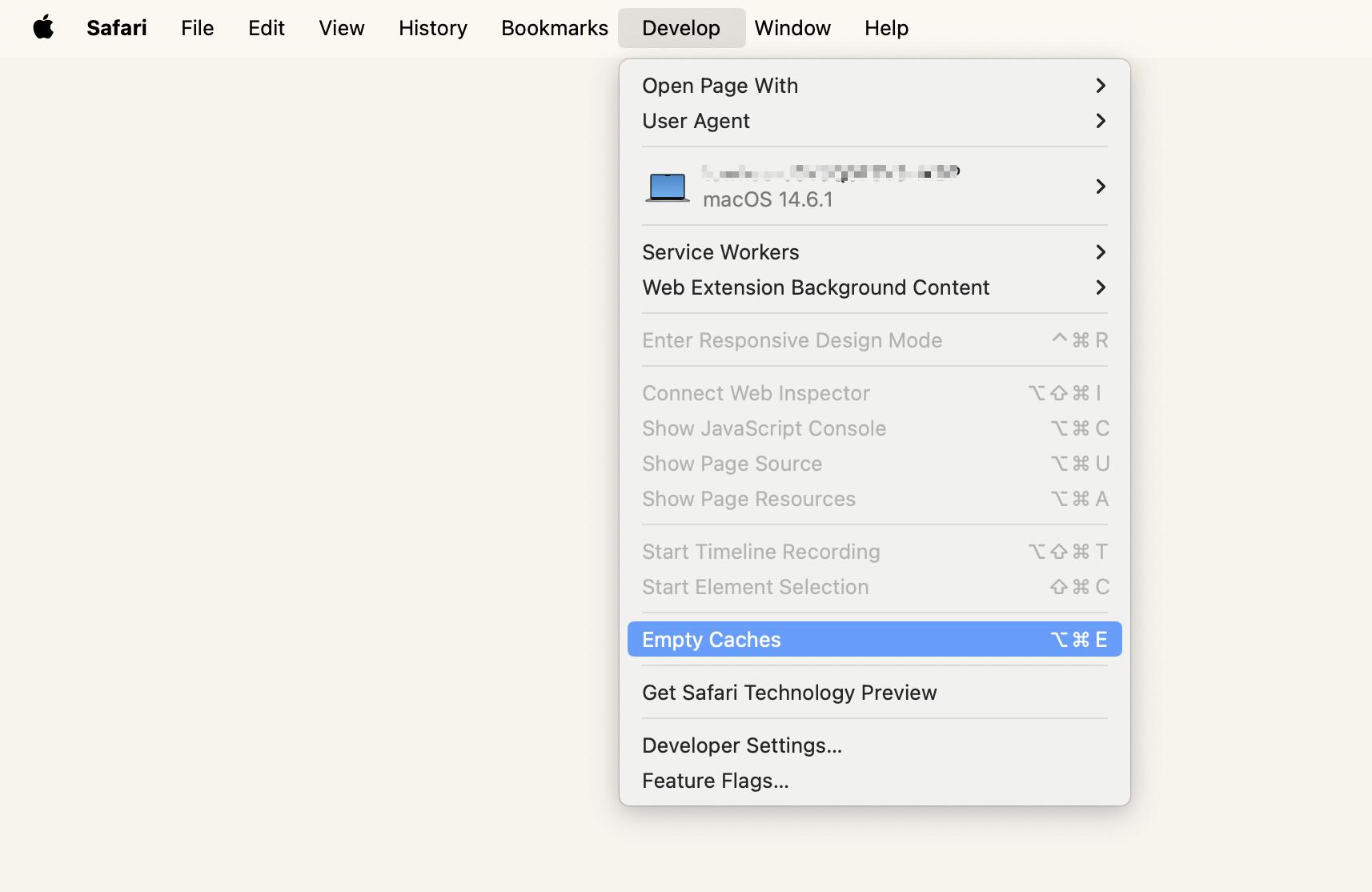Image resolution: width=1372 pixels, height=892 pixels.
Task: Select Show Page Resources
Action: click(x=875, y=499)
